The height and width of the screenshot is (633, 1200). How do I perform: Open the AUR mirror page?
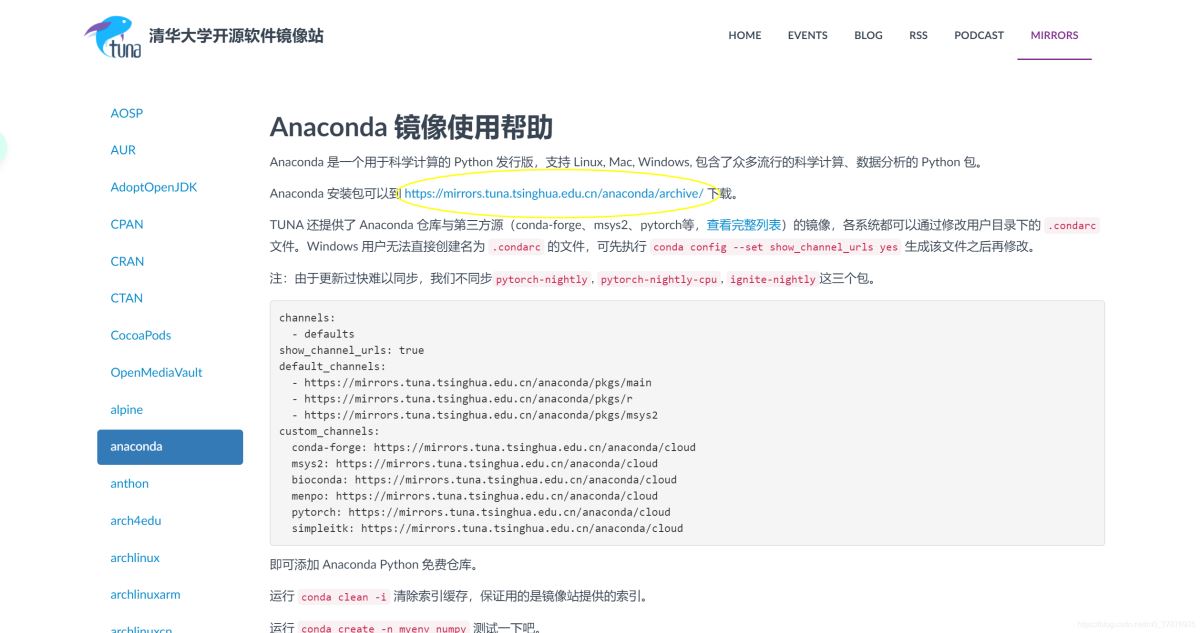tap(122, 150)
